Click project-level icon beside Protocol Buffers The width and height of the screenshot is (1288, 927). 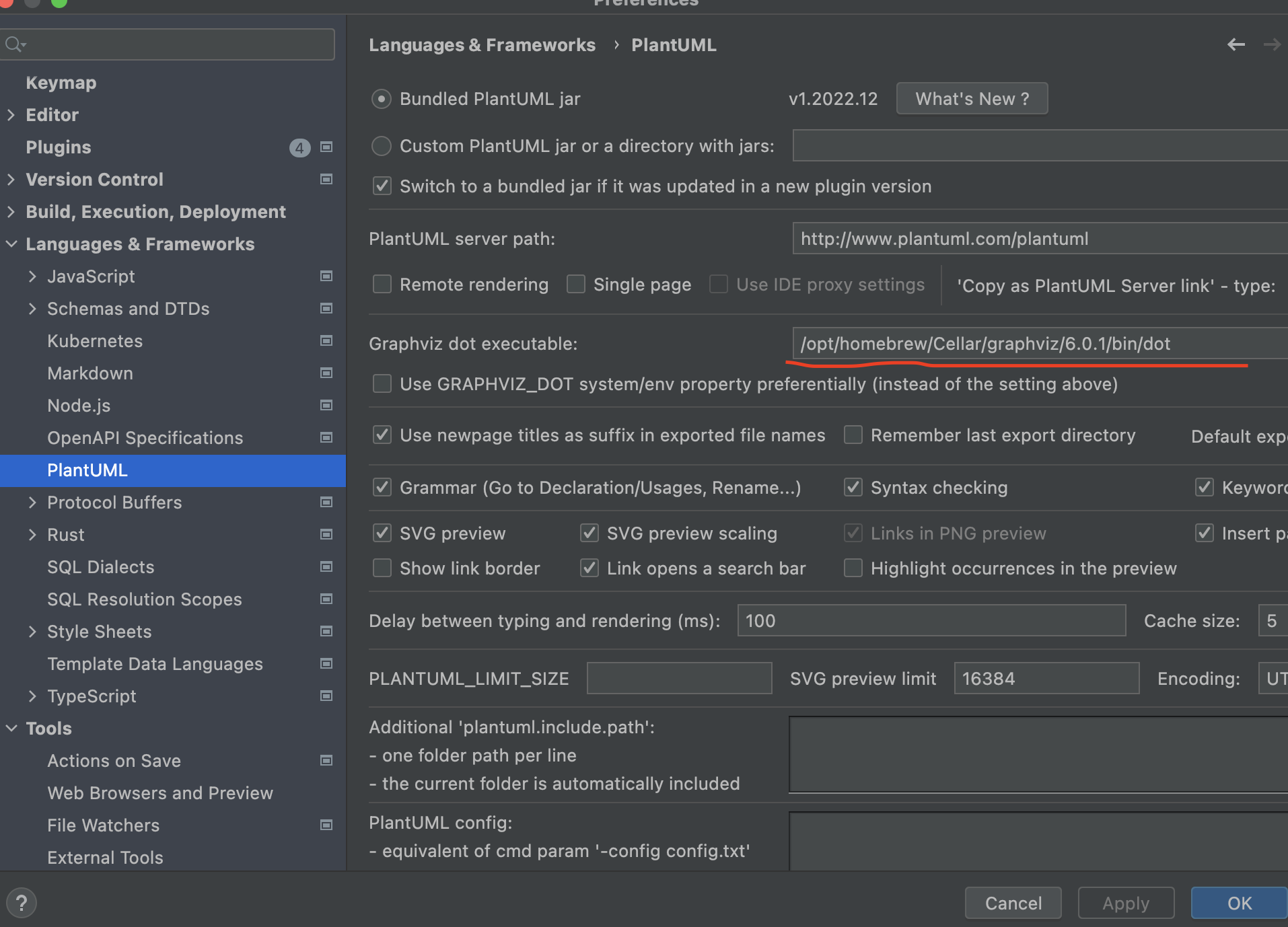[326, 503]
